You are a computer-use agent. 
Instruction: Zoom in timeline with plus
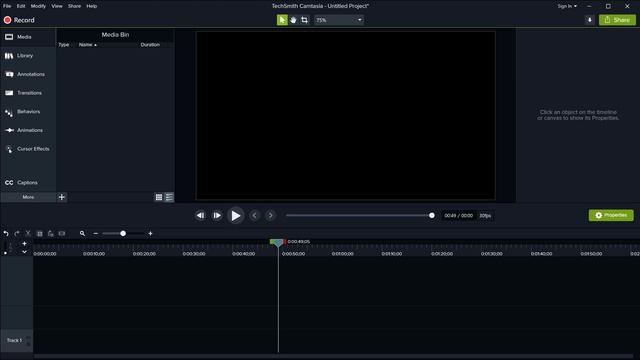(150, 233)
